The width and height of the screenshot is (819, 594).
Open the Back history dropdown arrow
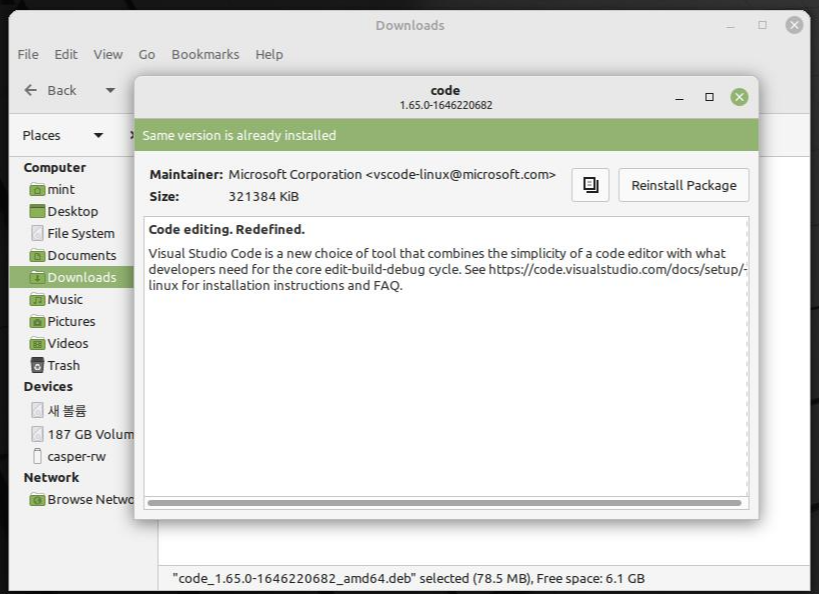110,90
